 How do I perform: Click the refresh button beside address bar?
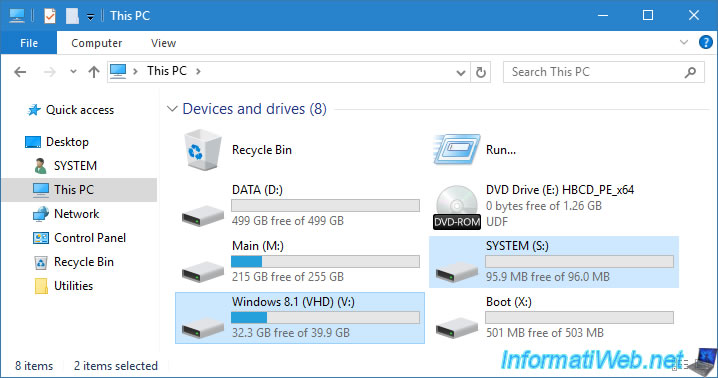(x=480, y=72)
